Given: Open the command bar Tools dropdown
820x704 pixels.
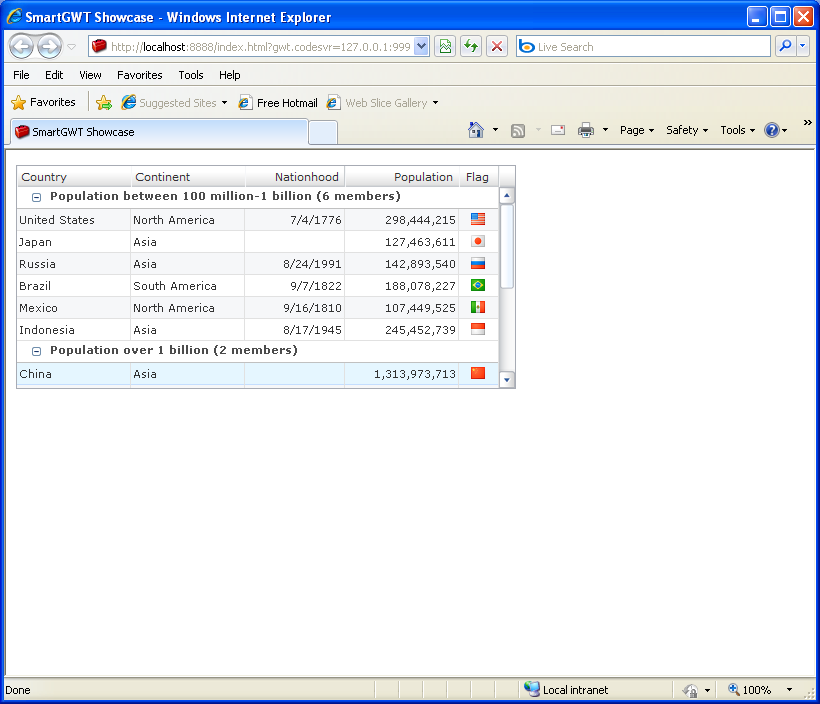Looking at the screenshot, I should click(x=737, y=130).
